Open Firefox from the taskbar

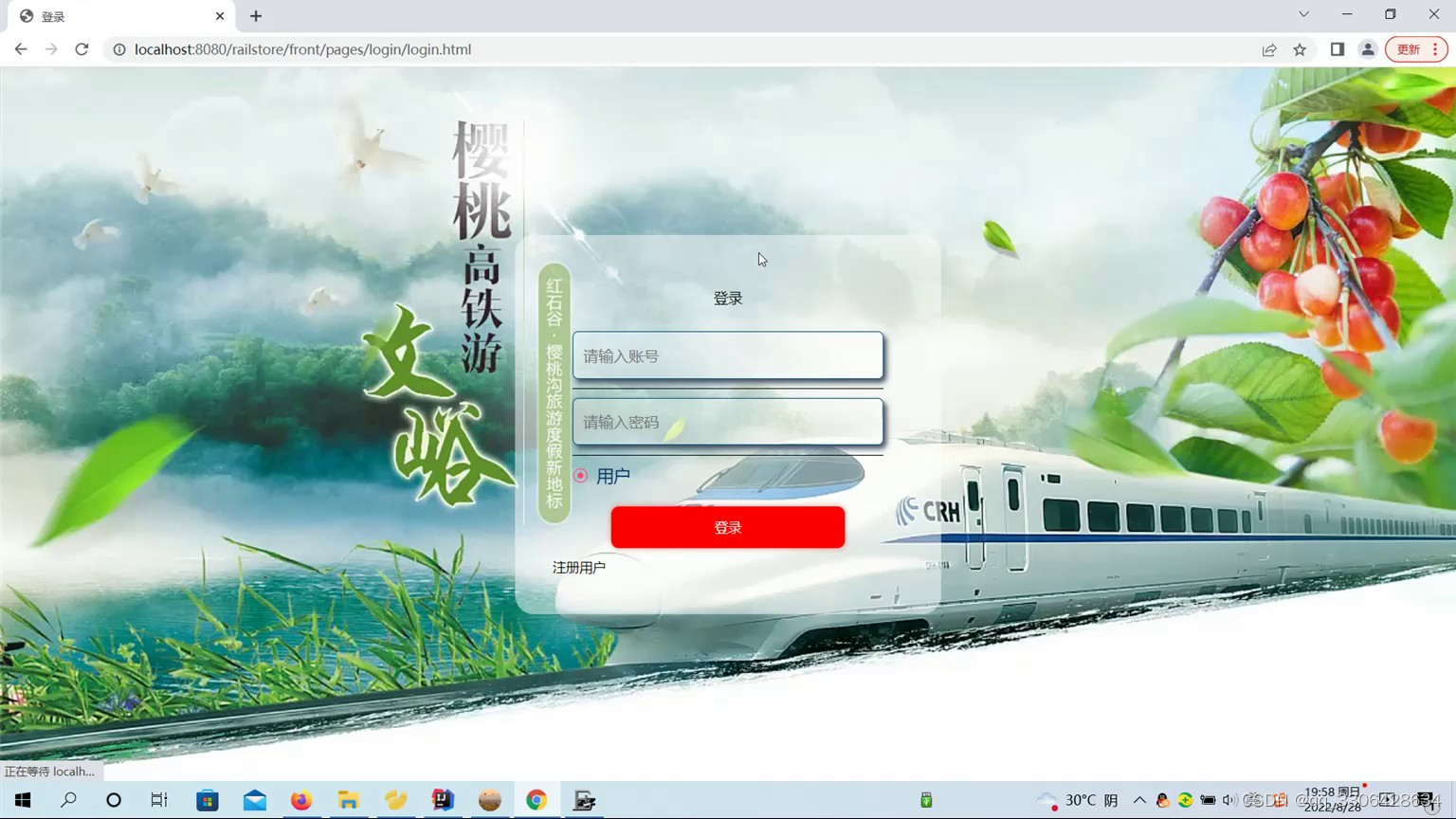pyautogui.click(x=300, y=801)
